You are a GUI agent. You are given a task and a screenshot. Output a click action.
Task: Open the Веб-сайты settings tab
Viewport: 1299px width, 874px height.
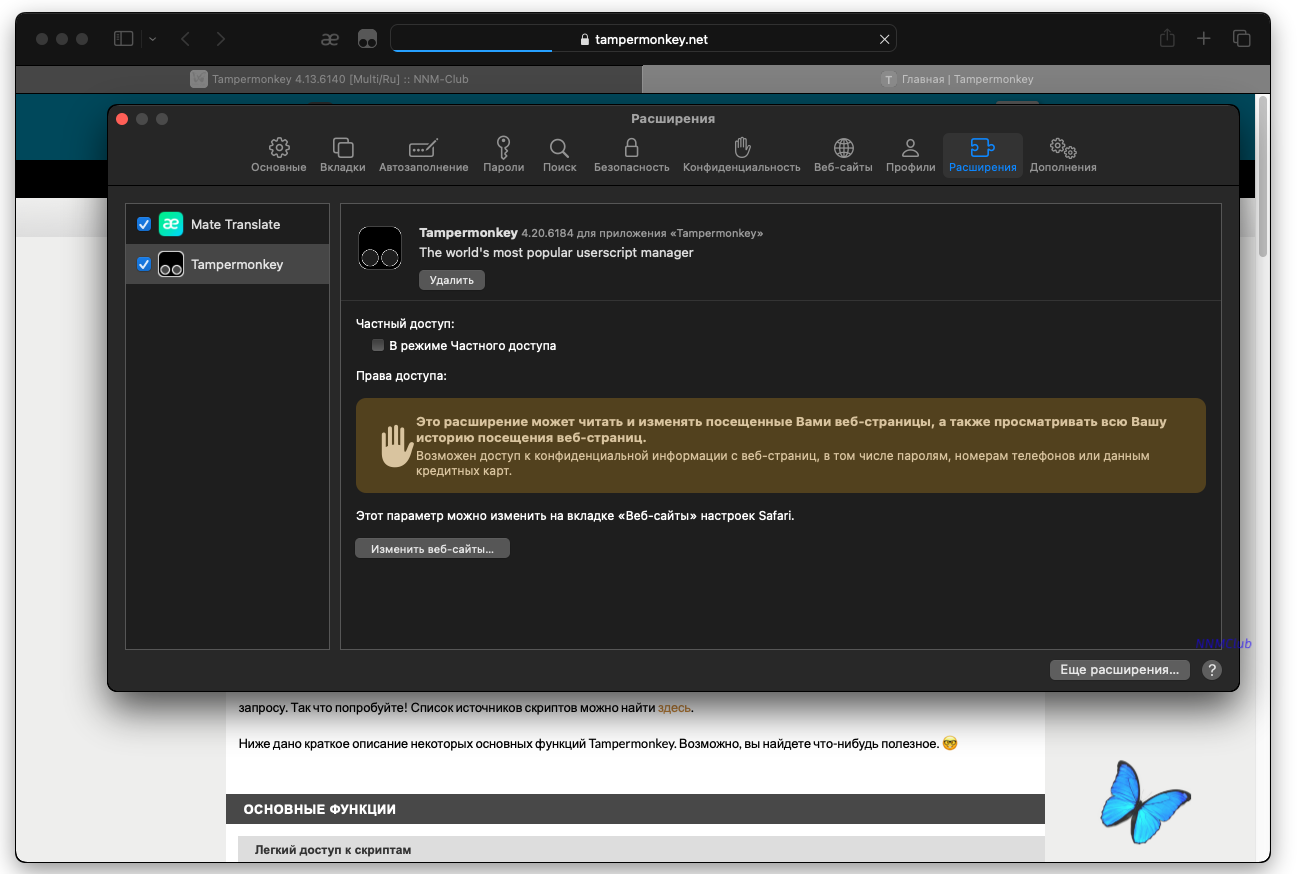[x=844, y=155]
